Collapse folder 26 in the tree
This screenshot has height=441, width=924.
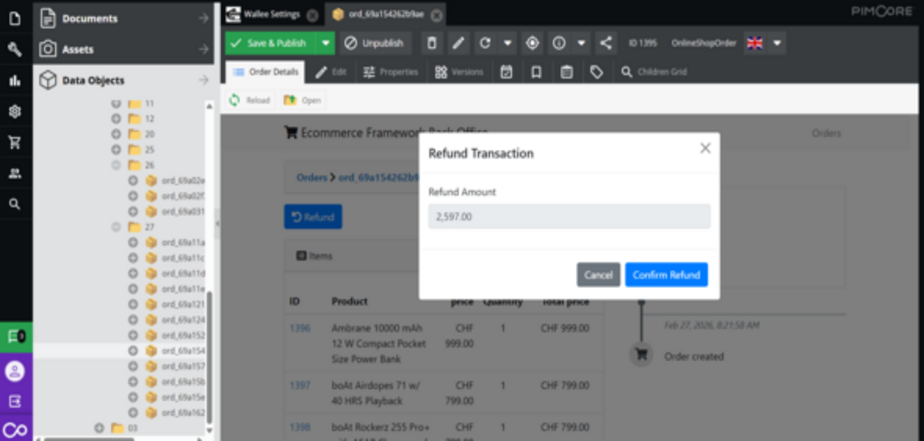point(116,165)
